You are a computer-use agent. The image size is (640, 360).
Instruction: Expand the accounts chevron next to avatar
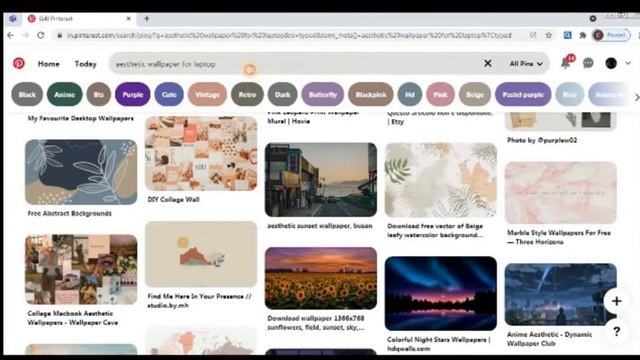tap(628, 63)
